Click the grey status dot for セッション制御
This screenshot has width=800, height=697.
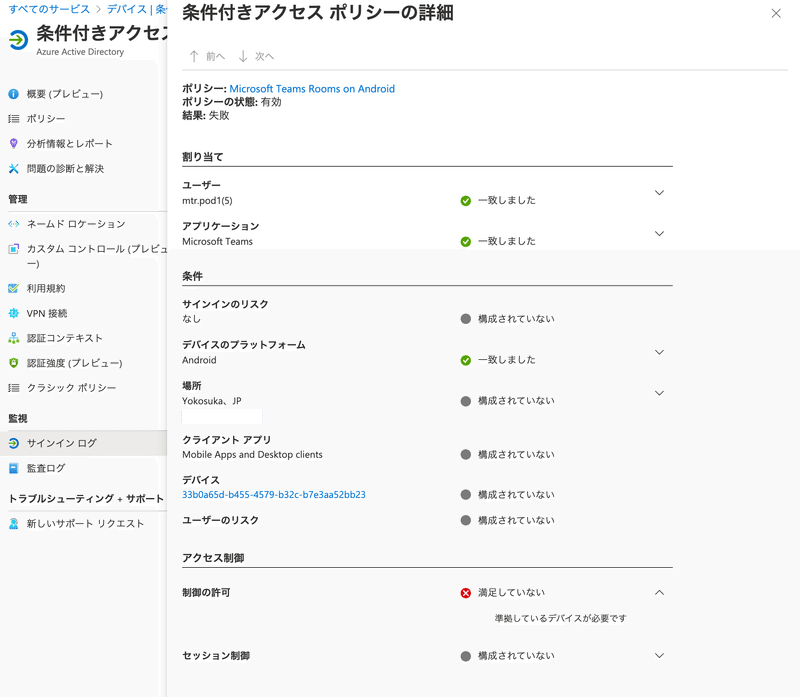tap(466, 656)
